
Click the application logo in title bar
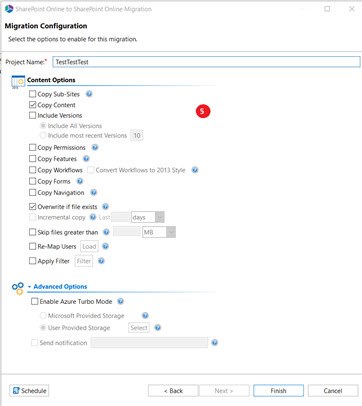[9, 9]
